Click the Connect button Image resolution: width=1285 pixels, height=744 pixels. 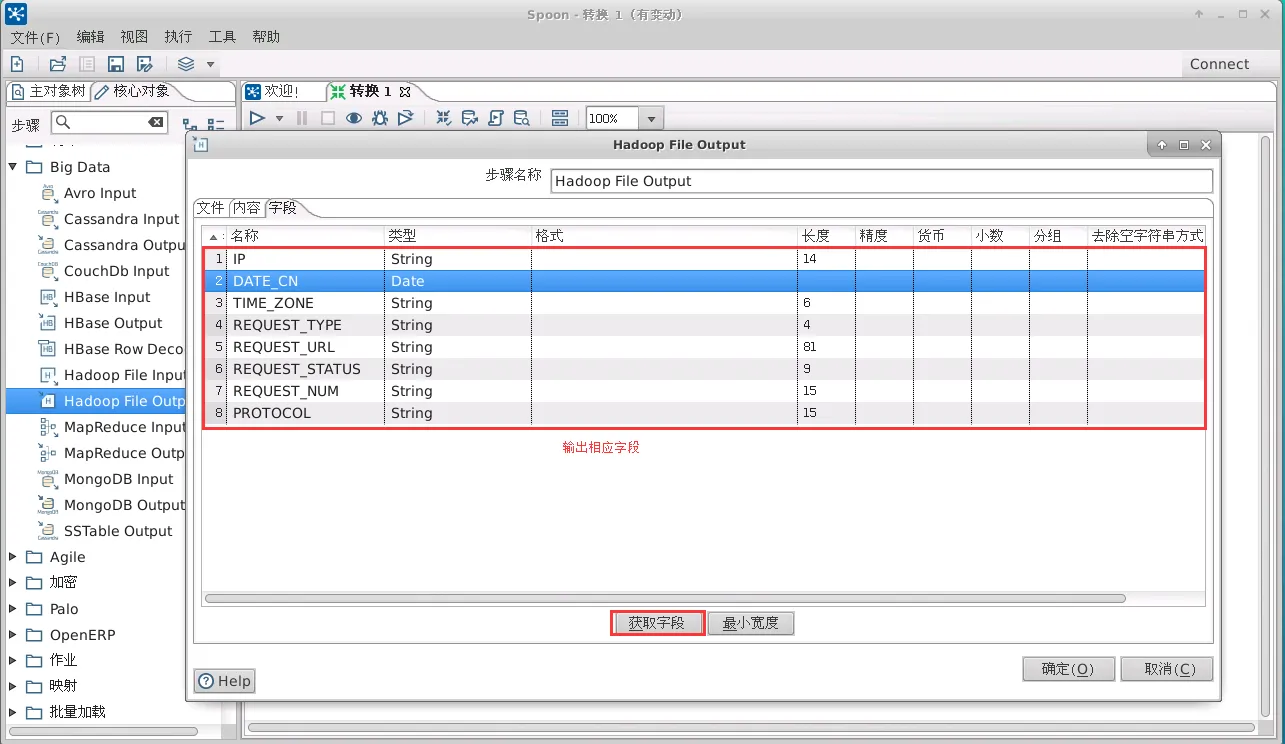coord(1219,64)
